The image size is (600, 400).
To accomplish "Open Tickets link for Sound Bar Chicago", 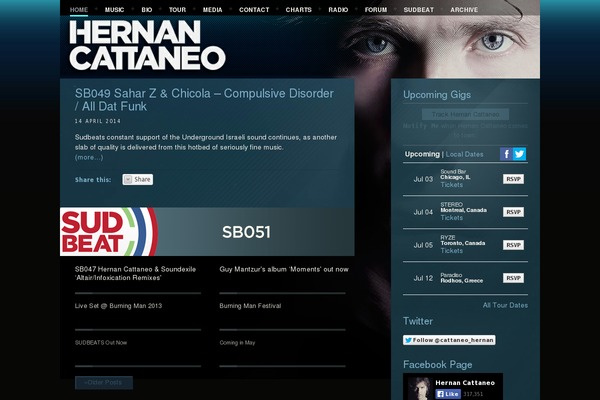I will pyautogui.click(x=452, y=185).
